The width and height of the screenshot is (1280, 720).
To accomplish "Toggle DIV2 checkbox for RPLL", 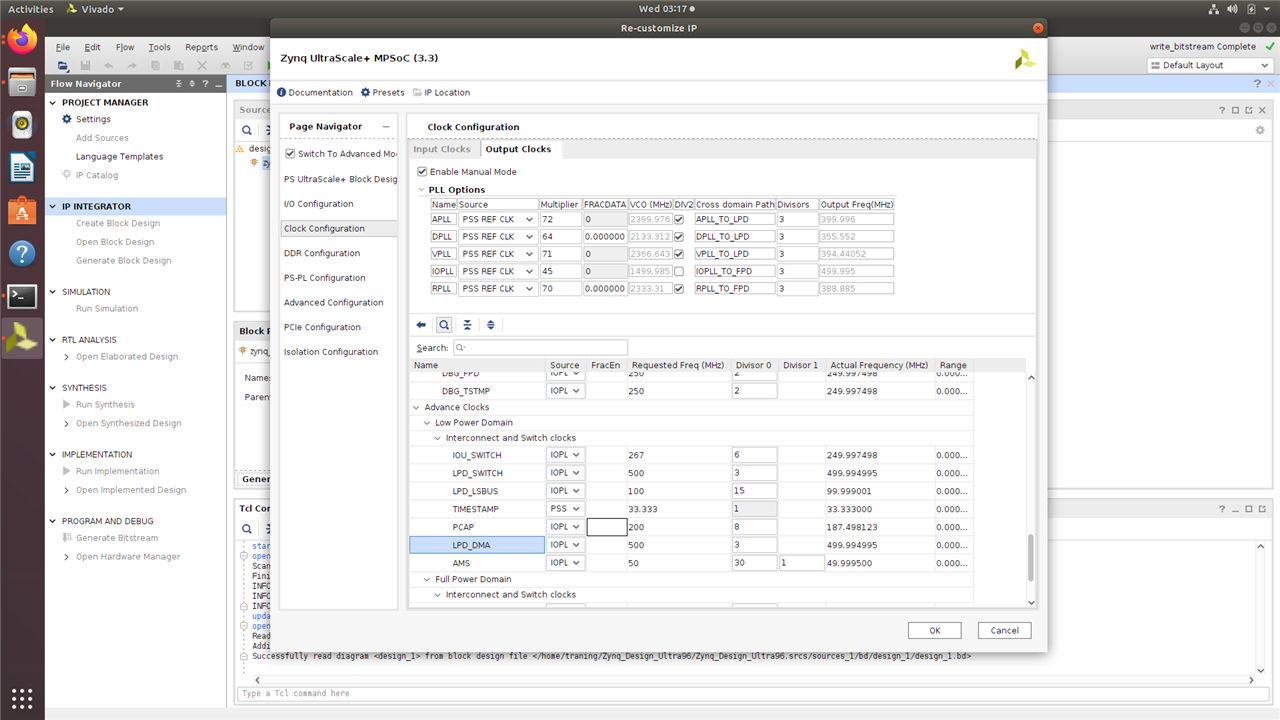I will click(x=680, y=288).
